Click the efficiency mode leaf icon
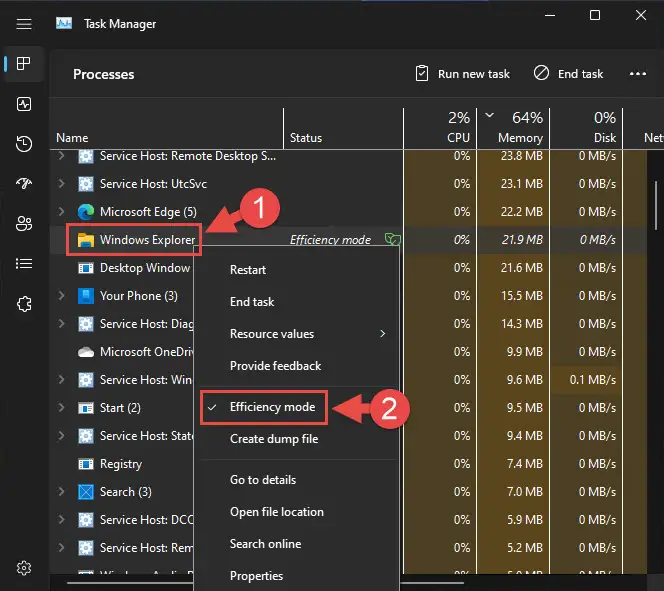The width and height of the screenshot is (664, 591). tap(393, 240)
